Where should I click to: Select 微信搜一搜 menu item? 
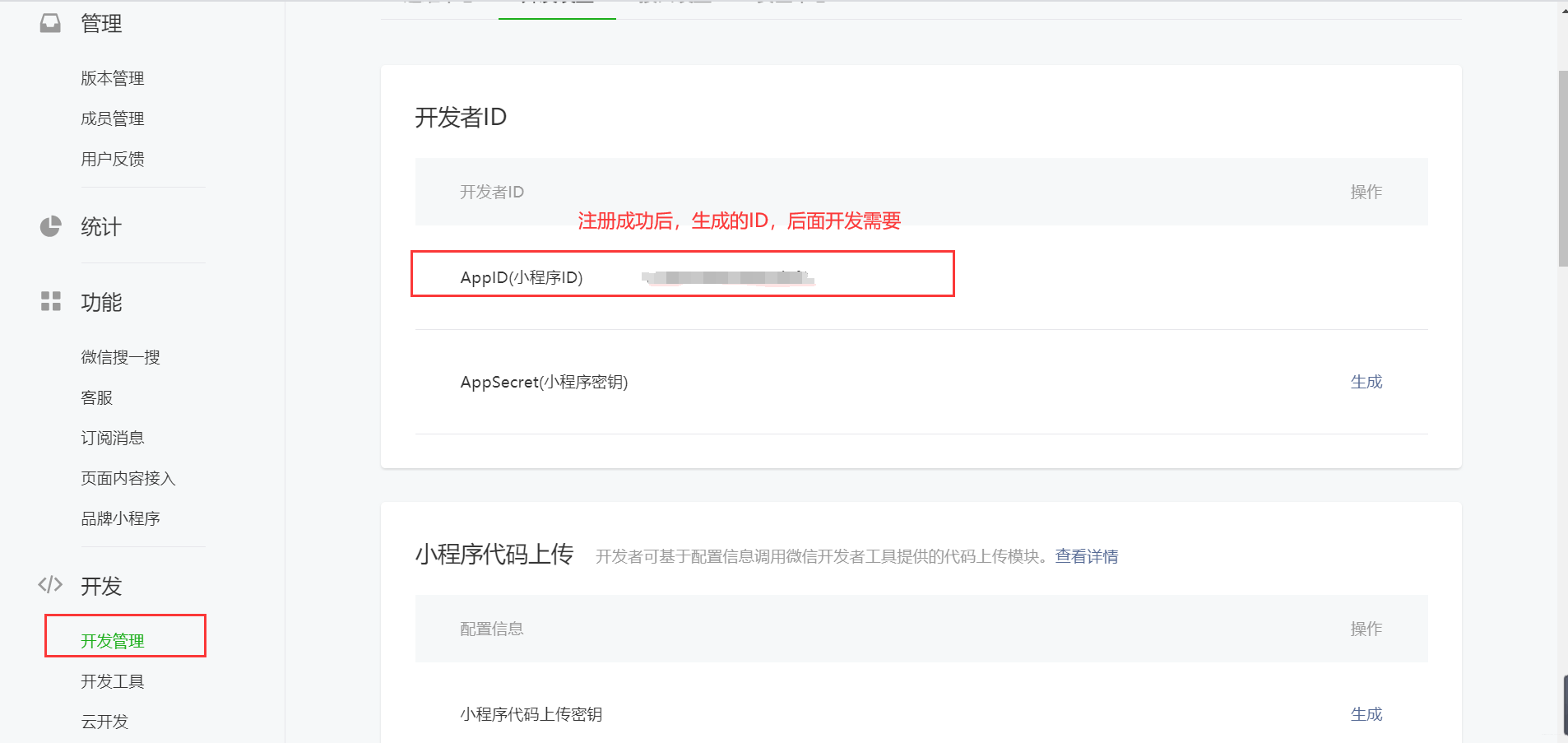pos(120,357)
